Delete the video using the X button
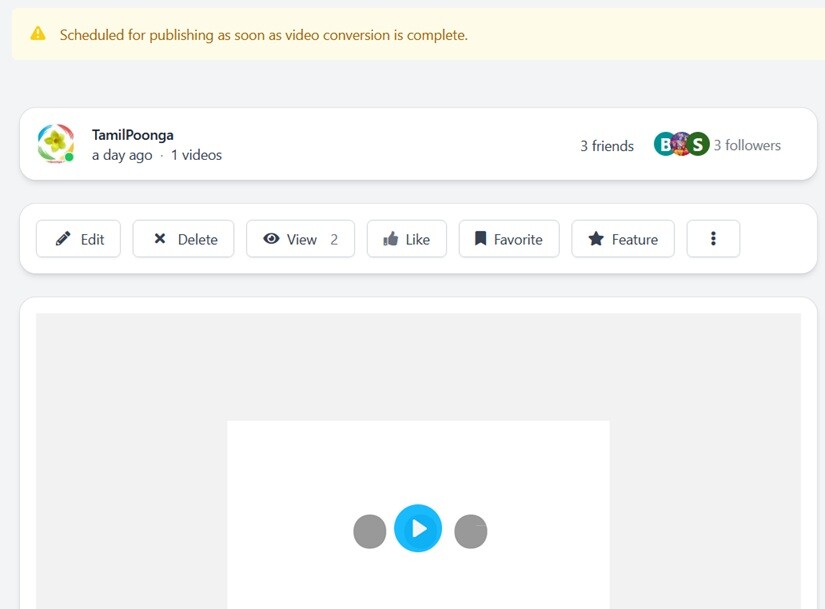The height and width of the screenshot is (609, 825). [x=183, y=239]
